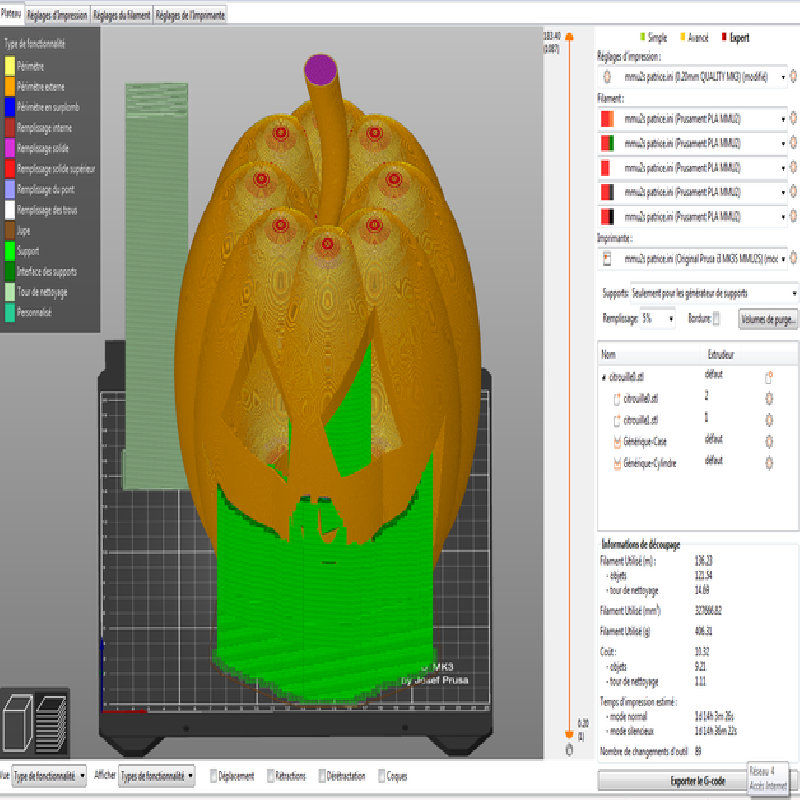Screen dimensions: 800x800
Task: Open the Supports dropdown
Action: pos(700,293)
